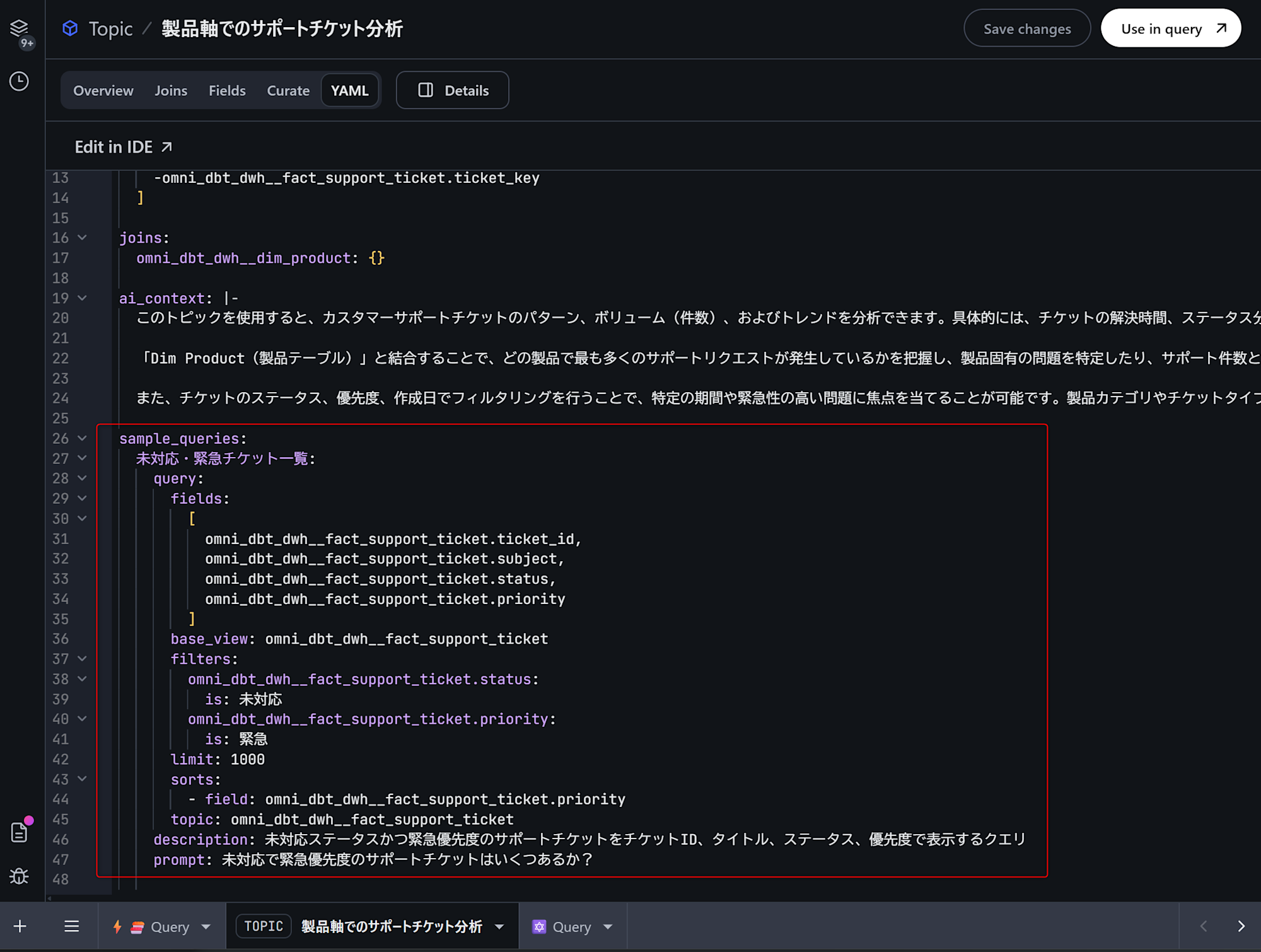Collapse the sample_queries fold chevron

coord(82,438)
